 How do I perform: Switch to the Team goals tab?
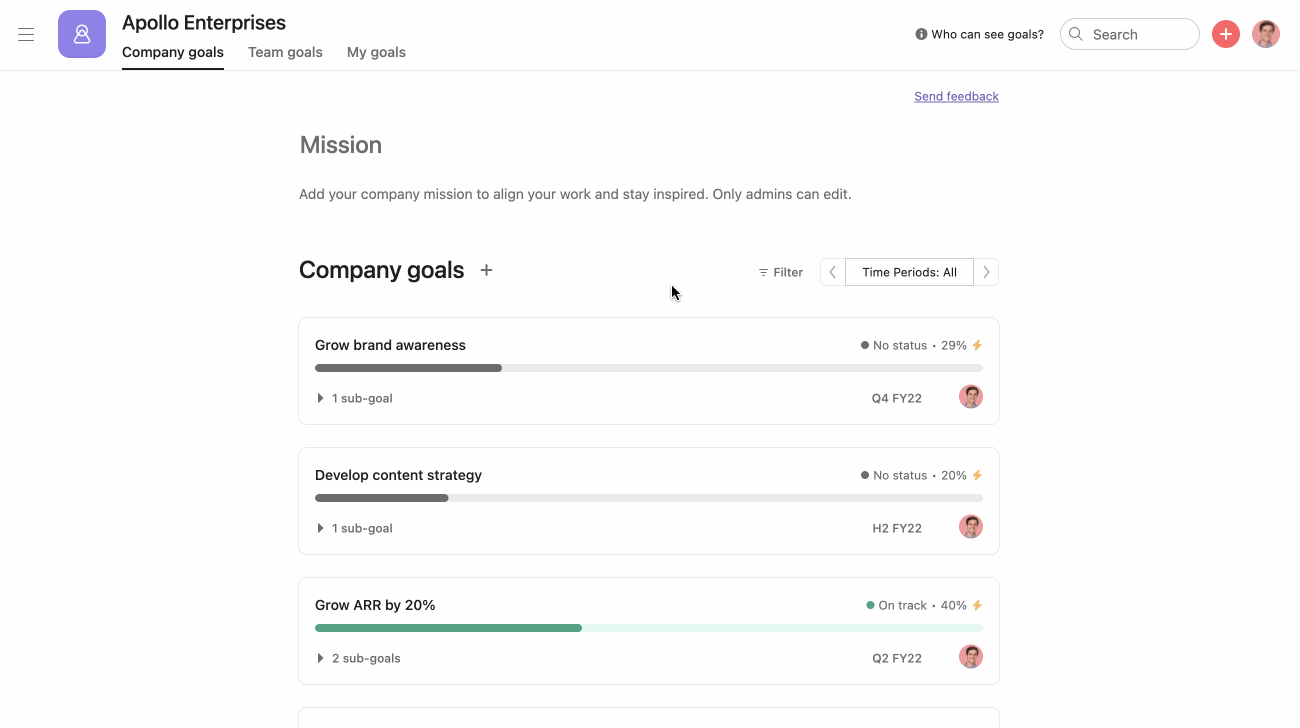(x=285, y=51)
